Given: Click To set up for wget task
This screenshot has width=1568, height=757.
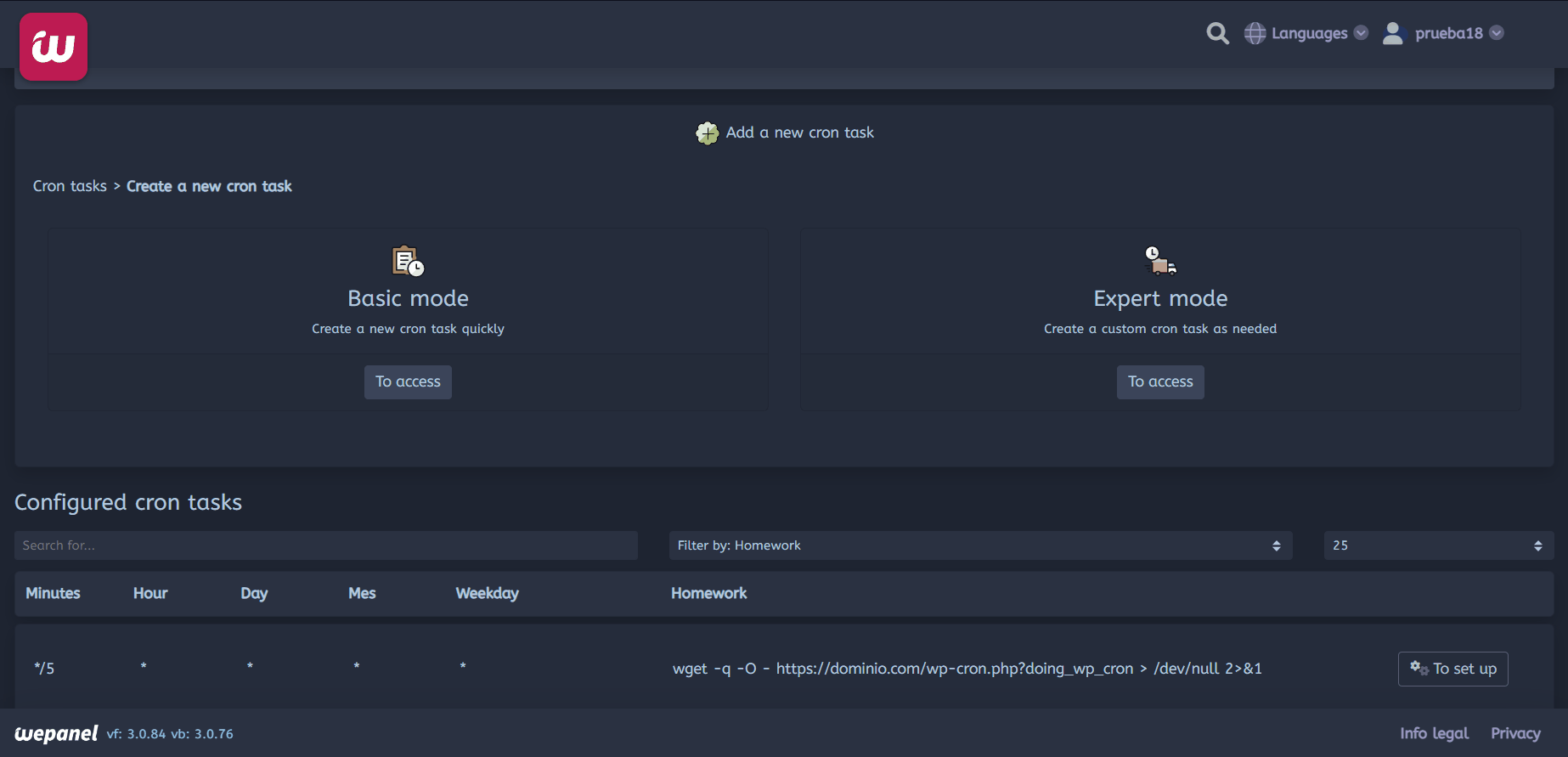Looking at the screenshot, I should 1452,669.
